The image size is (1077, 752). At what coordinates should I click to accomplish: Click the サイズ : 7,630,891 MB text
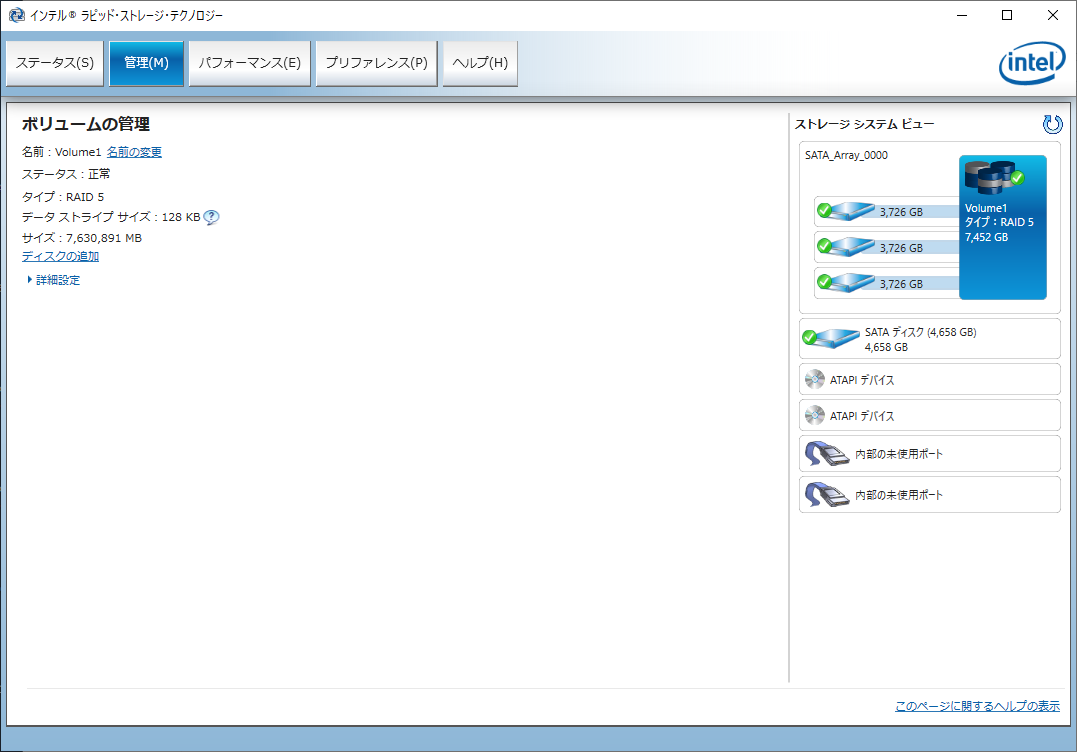pos(82,238)
